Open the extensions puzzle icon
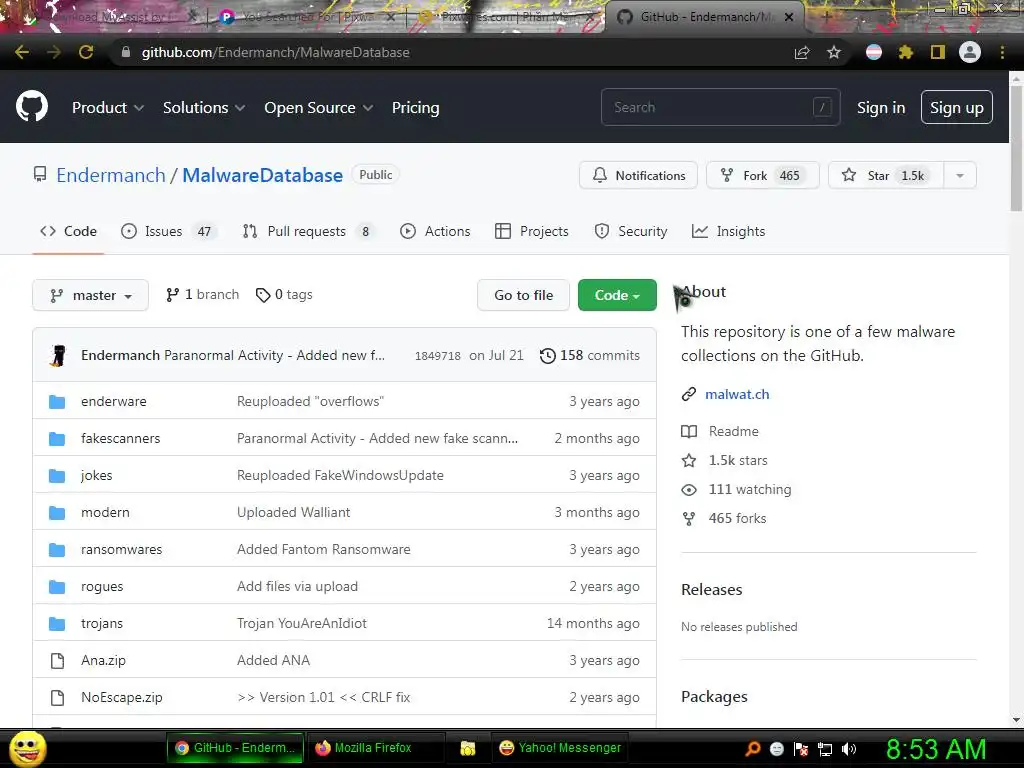This screenshot has height=768, width=1024. pos(905,52)
